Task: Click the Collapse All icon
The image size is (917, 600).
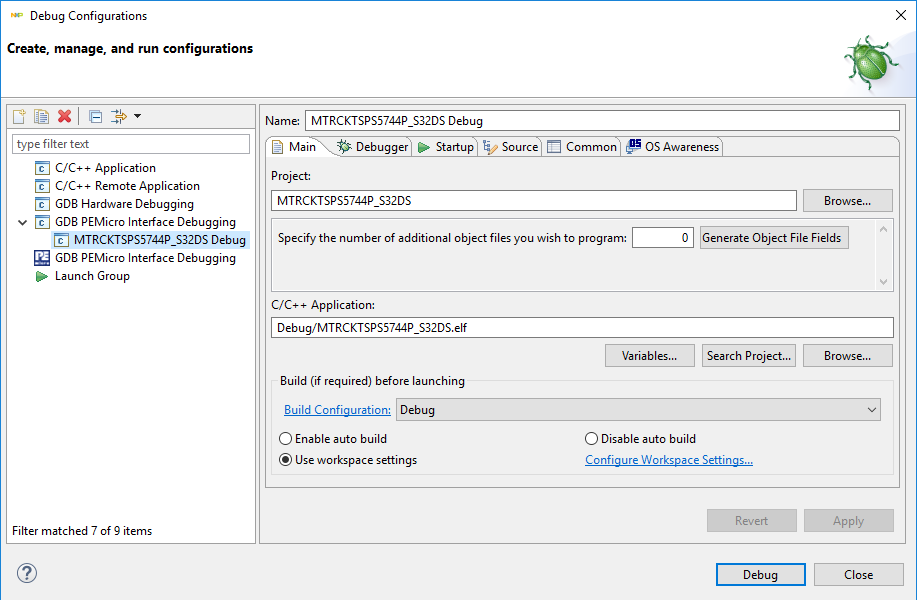Action: 95,116
